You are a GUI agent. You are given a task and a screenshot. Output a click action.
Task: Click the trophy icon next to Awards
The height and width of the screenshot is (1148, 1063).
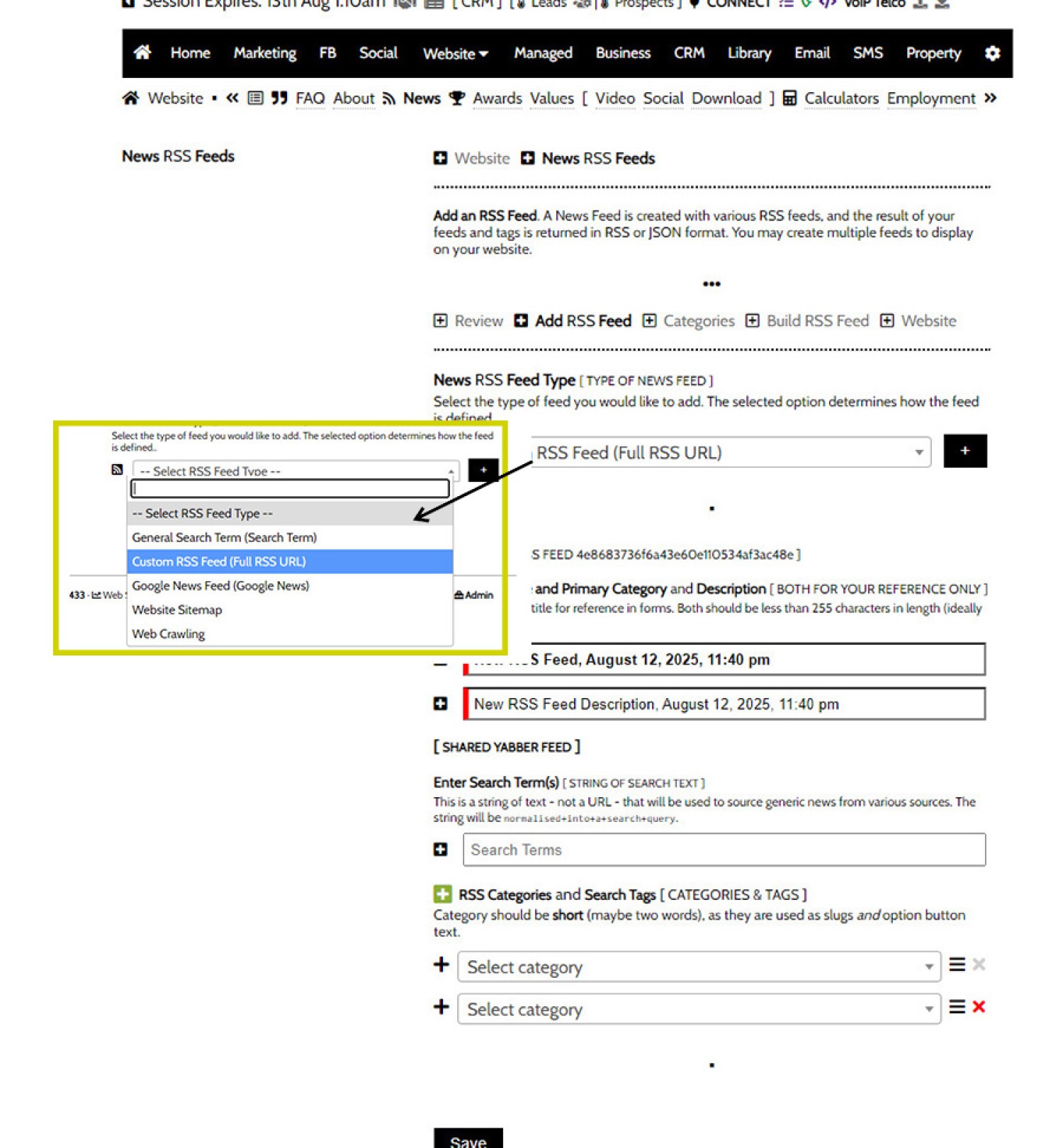(457, 99)
